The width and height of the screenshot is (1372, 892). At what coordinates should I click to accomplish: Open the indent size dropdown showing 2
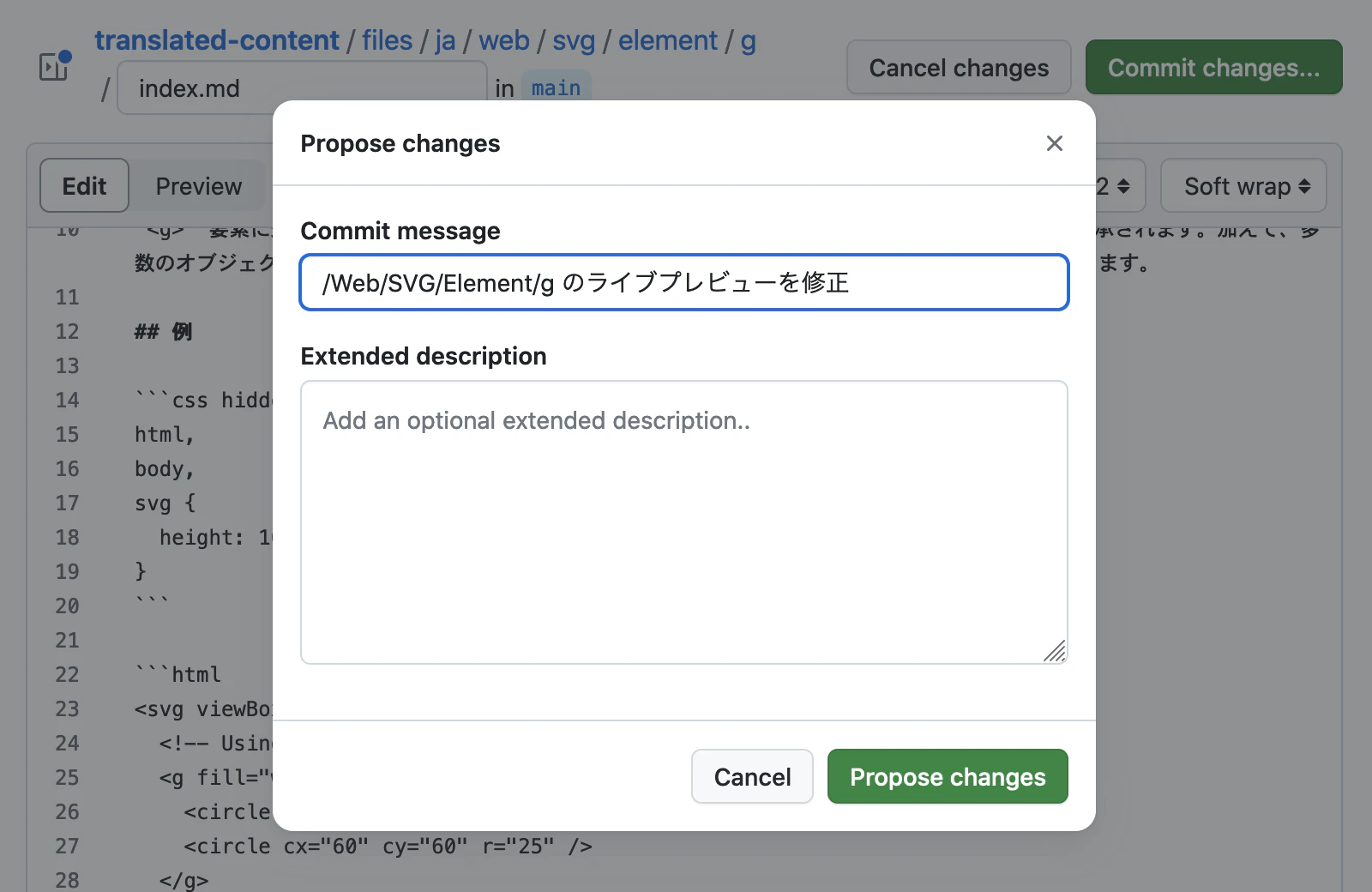(x=1119, y=185)
